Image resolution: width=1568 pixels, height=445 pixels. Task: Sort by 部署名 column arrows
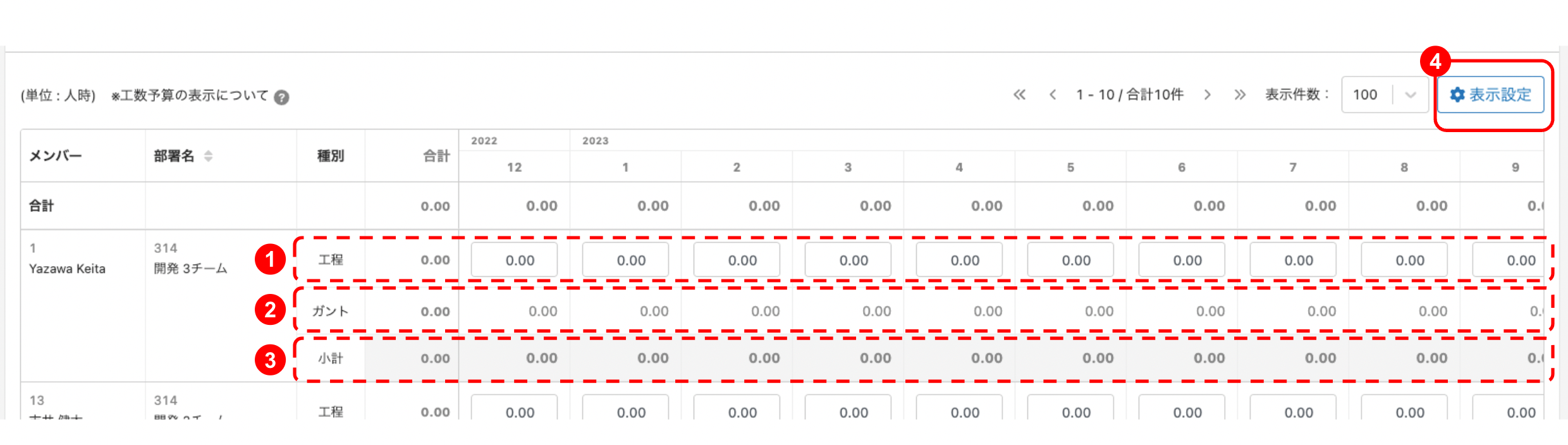(x=208, y=156)
